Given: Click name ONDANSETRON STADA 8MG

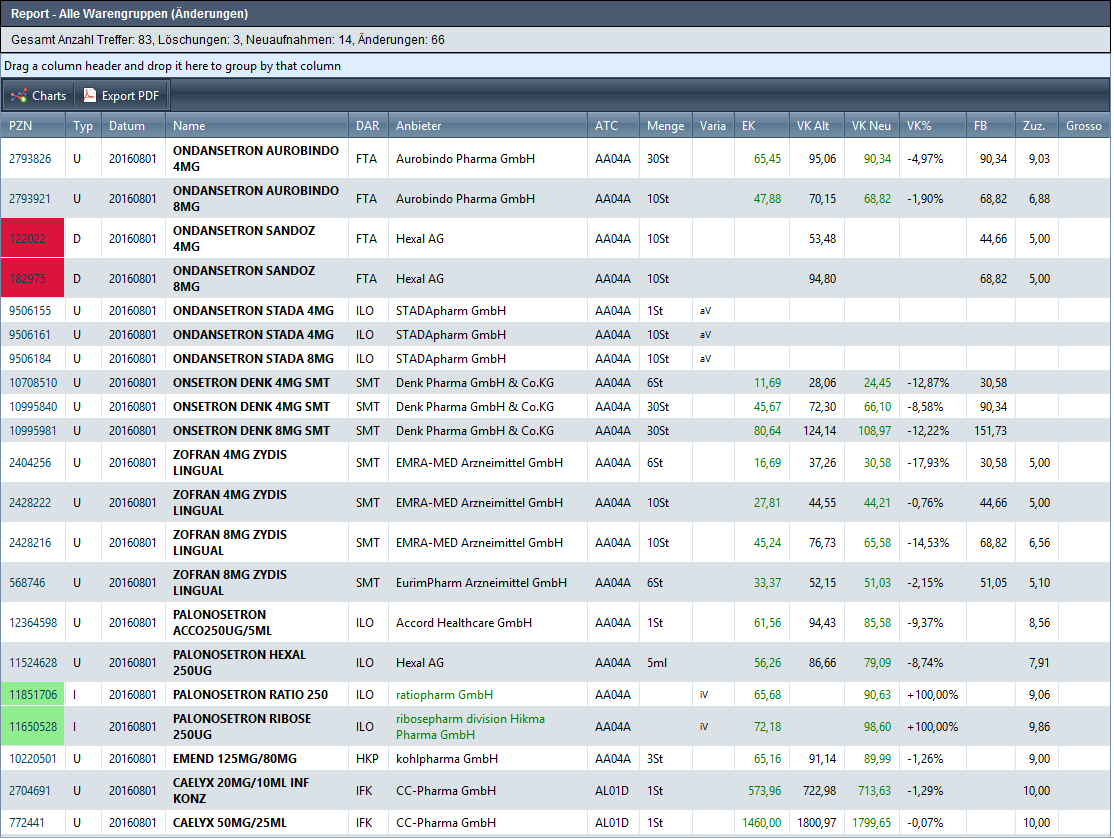Looking at the screenshot, I should coord(253,359).
